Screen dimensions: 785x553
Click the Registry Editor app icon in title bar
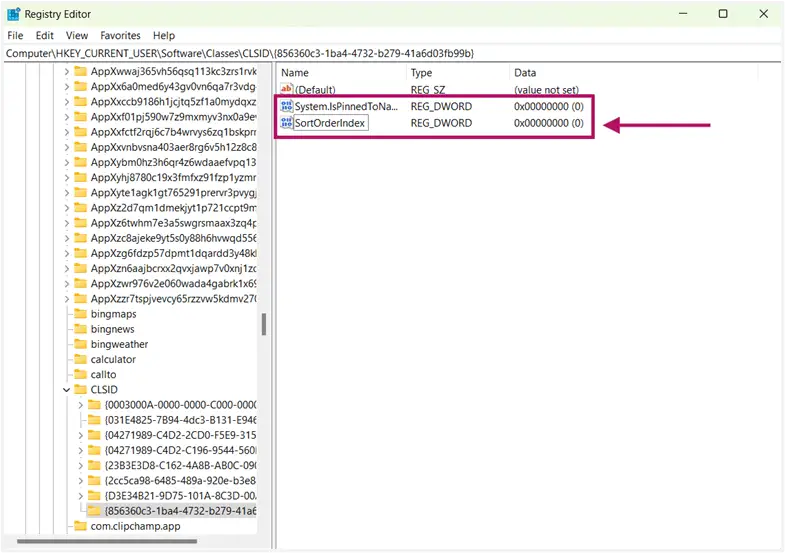click(14, 14)
